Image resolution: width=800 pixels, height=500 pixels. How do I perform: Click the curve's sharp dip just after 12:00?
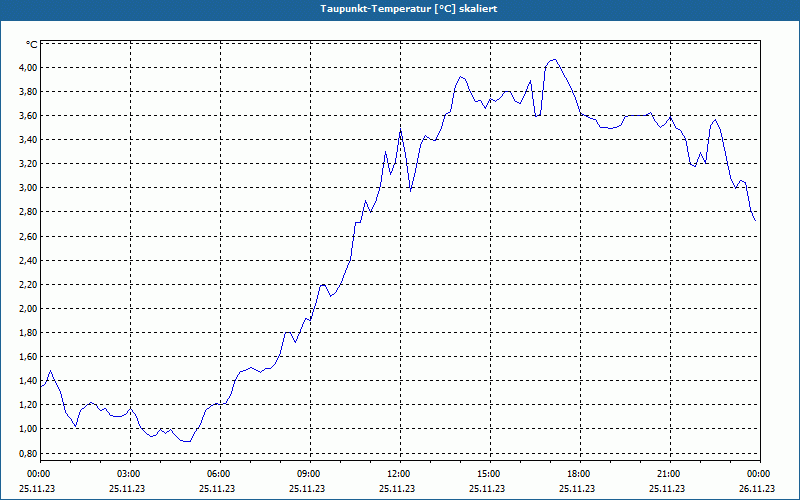411,191
